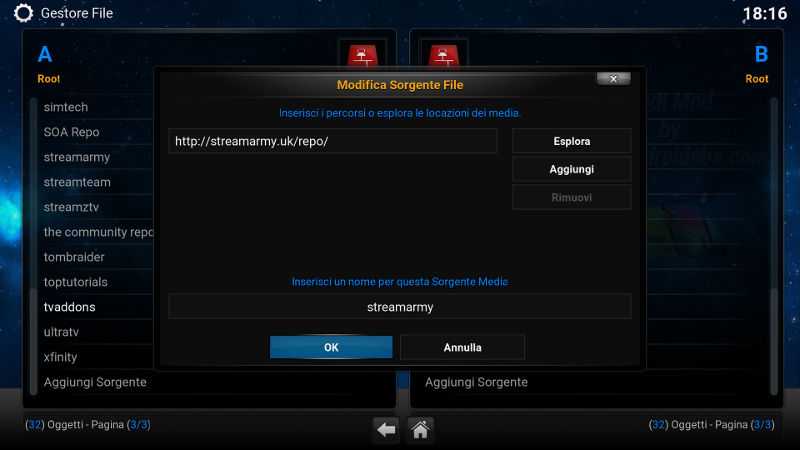Viewport: 800px width, 450px height.
Task: Click the Rimuovi button
Action: pos(571,197)
